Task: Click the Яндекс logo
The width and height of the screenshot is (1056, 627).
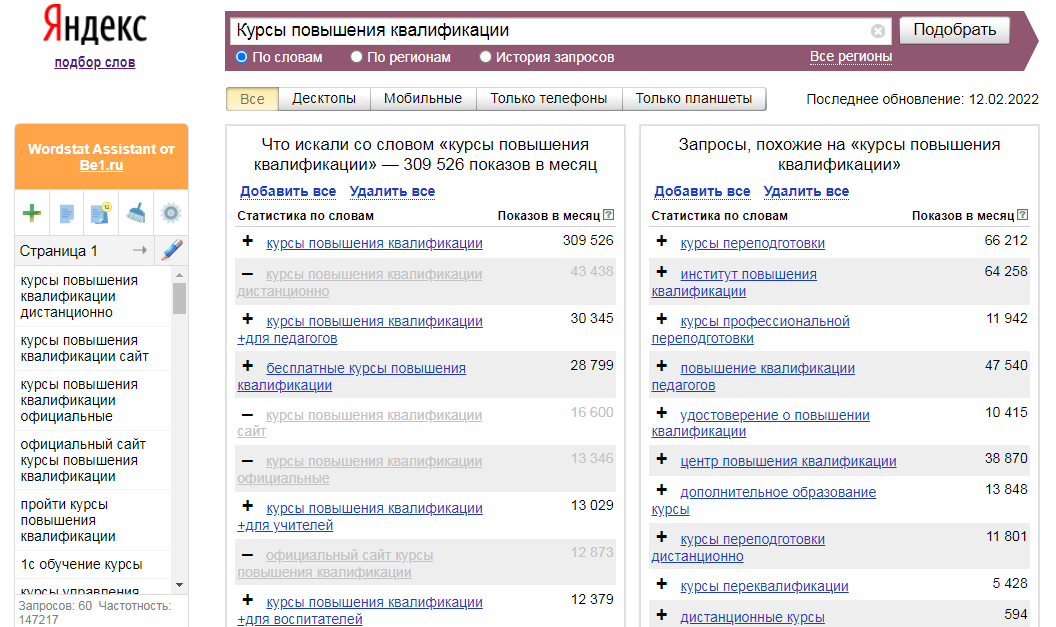Action: pyautogui.click(x=95, y=25)
